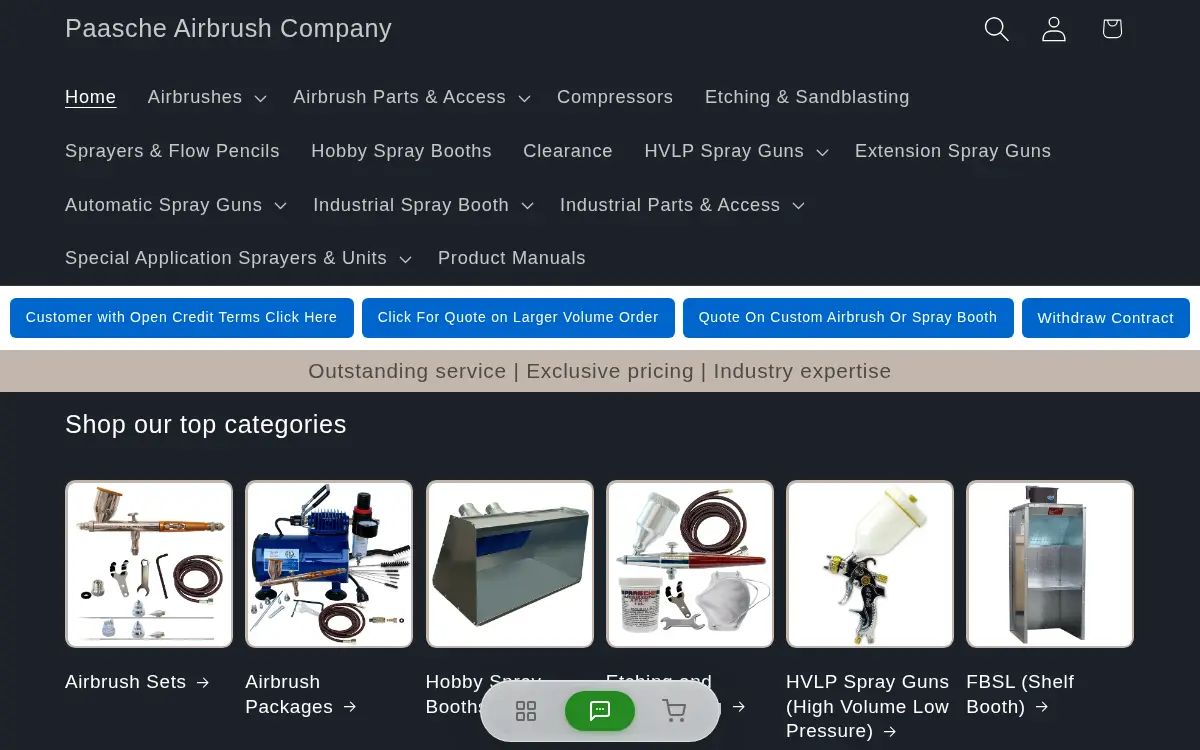The width and height of the screenshot is (1200, 750).
Task: Open the floating grid apps icon
Action: [x=526, y=711]
